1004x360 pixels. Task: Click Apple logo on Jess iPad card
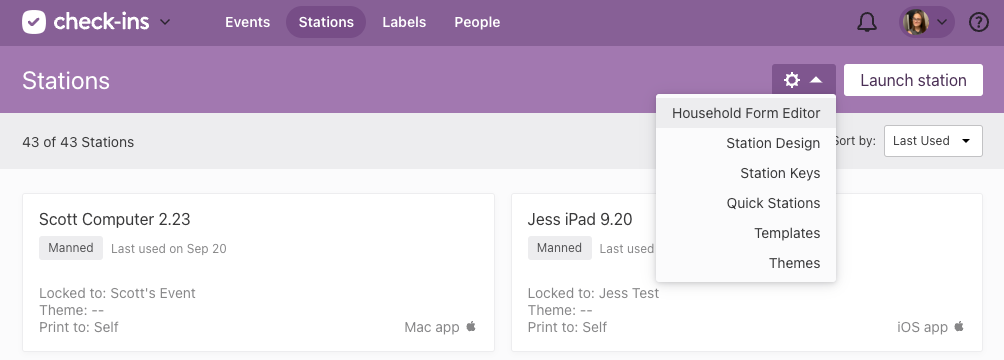[959, 327]
